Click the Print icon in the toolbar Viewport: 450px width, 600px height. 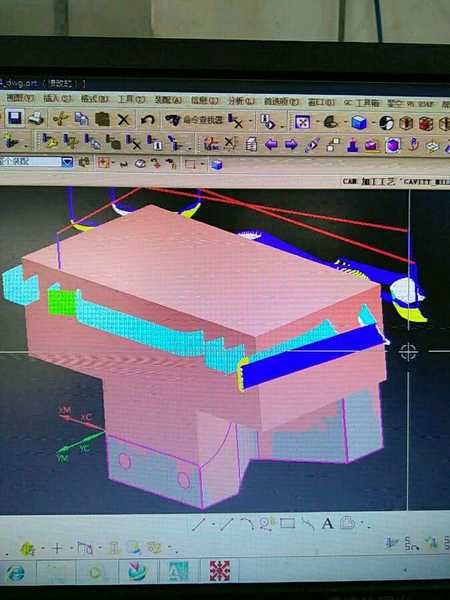pyautogui.click(x=36, y=118)
